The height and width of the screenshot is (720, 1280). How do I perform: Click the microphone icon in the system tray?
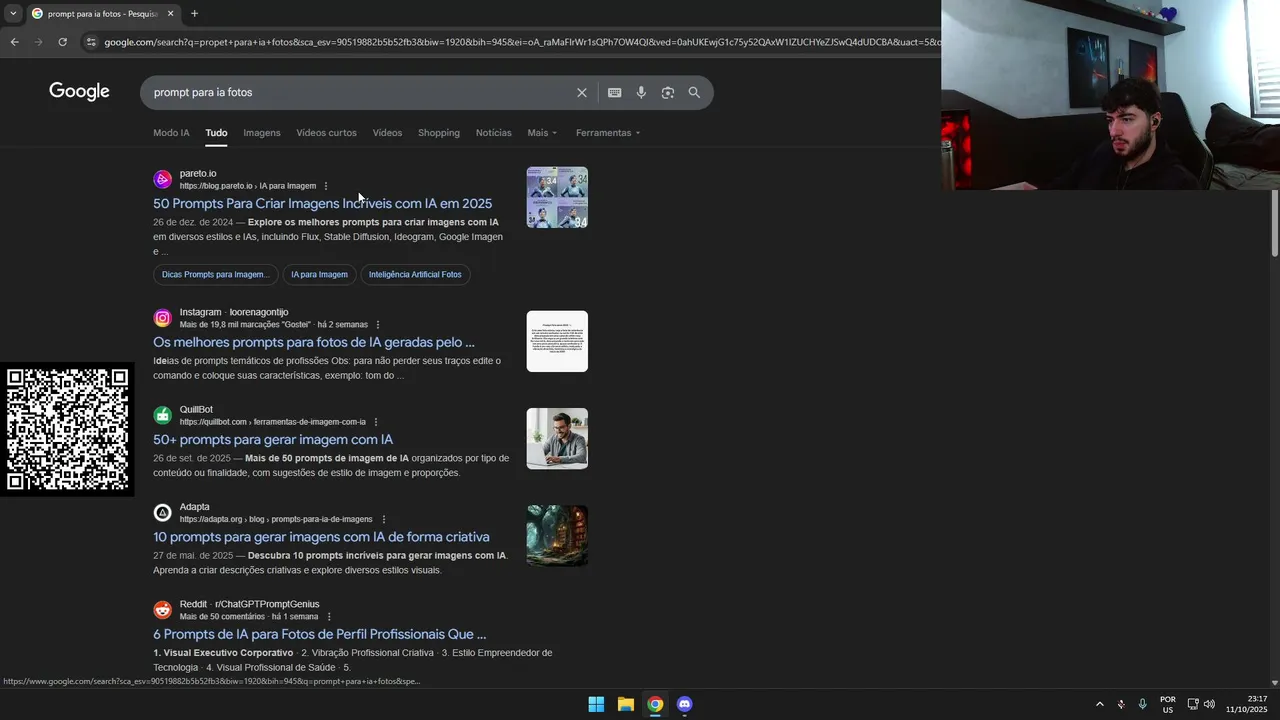point(1142,704)
